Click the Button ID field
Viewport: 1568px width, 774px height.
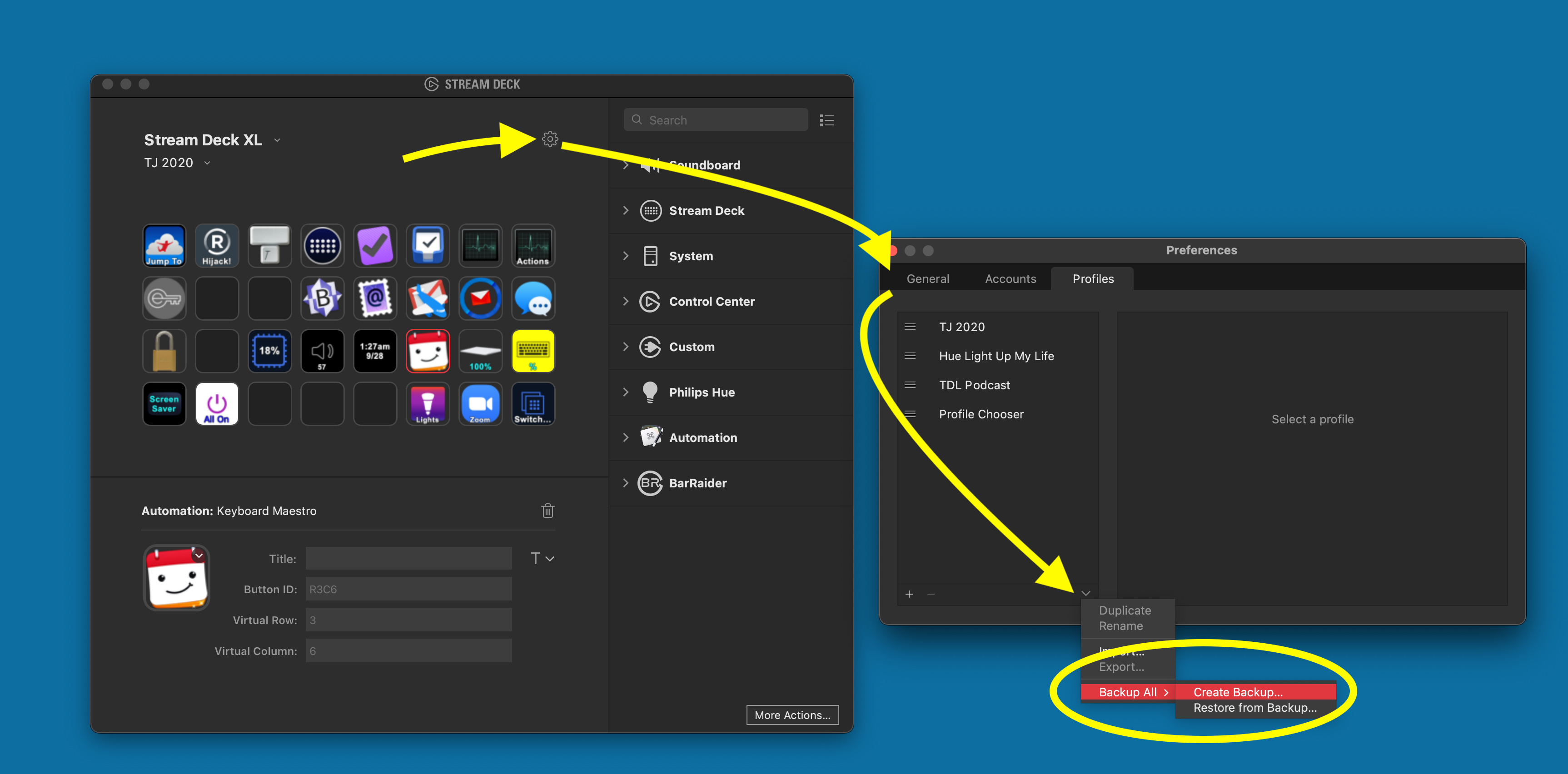408,590
